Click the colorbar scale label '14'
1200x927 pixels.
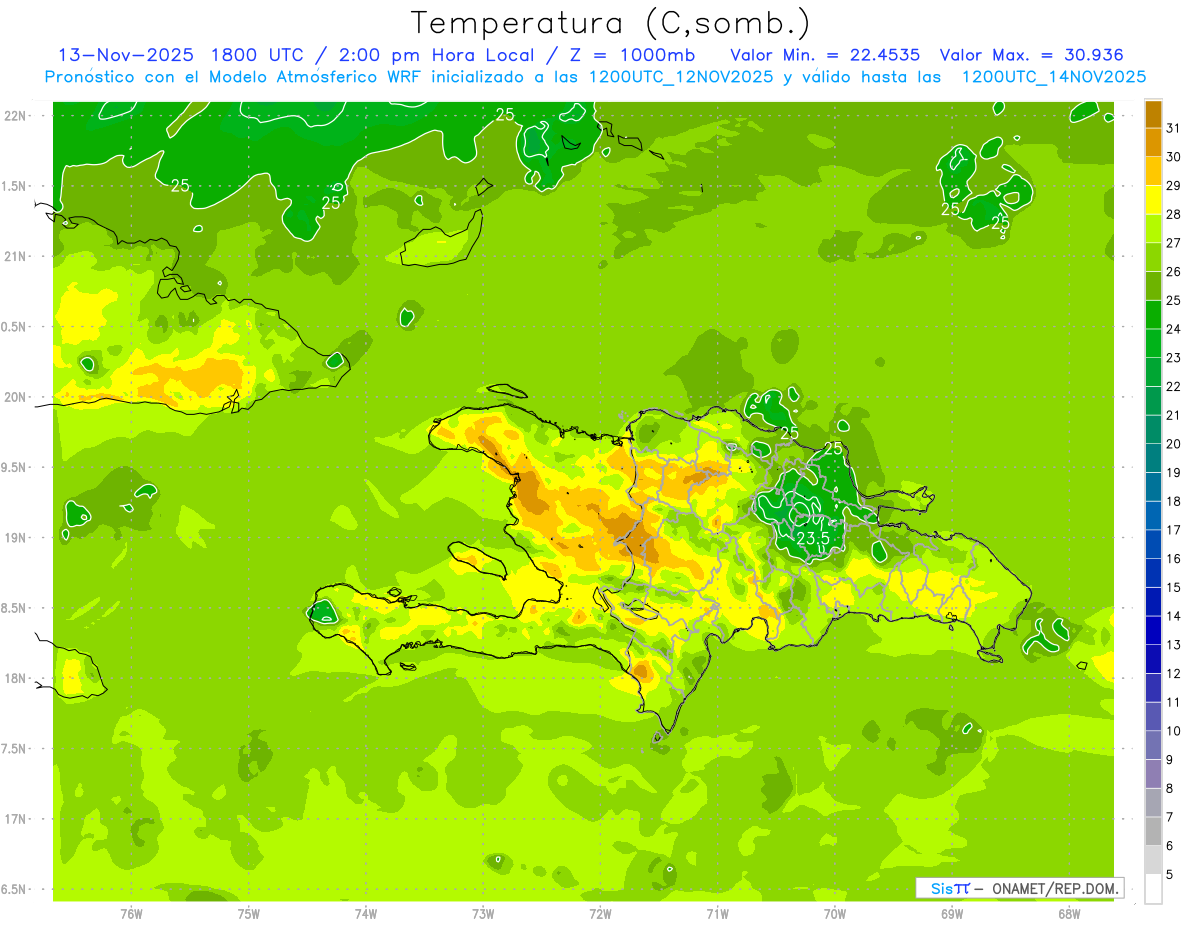[x=1174, y=616]
